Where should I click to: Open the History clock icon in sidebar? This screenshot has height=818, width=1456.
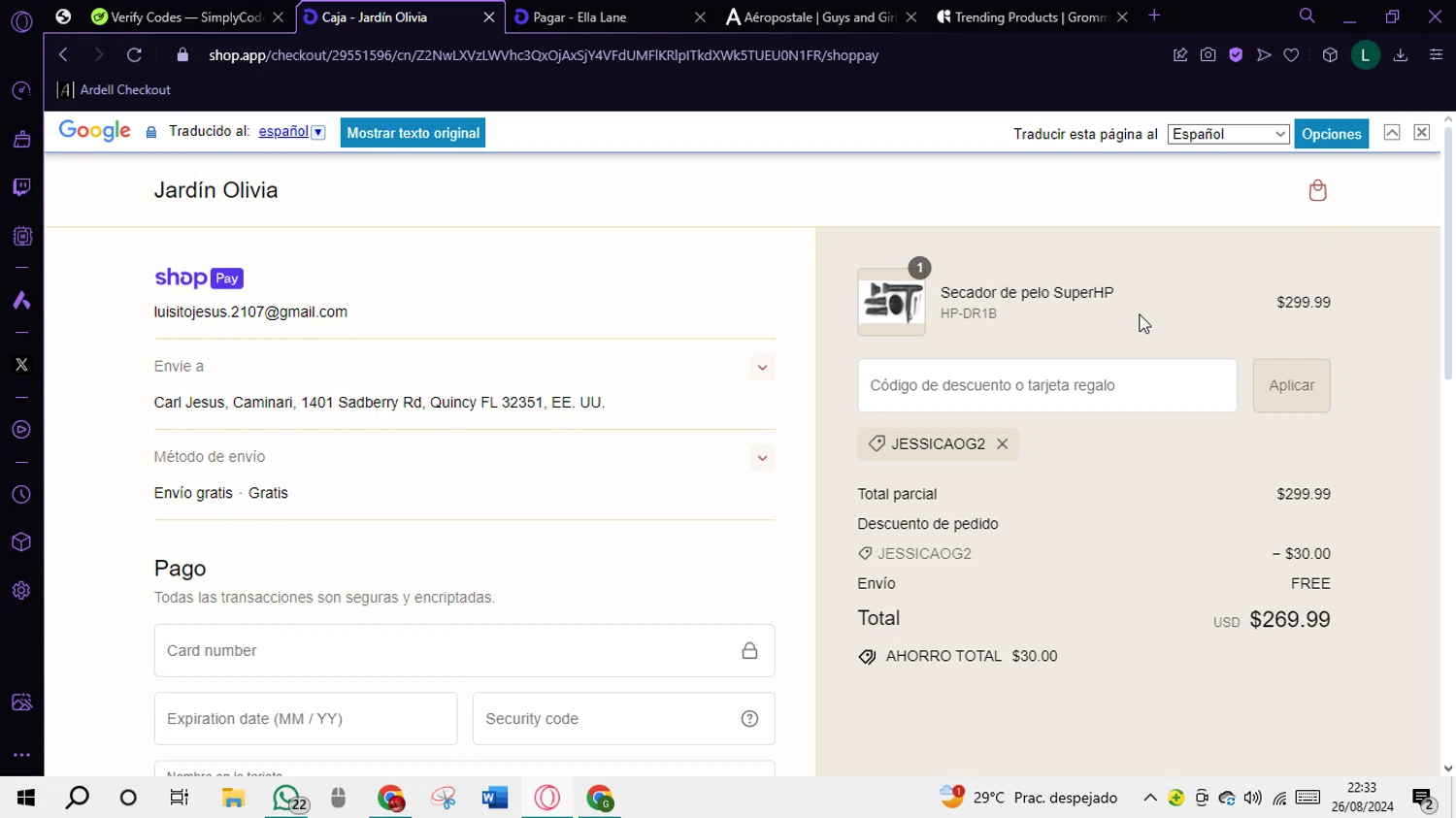click(x=21, y=495)
